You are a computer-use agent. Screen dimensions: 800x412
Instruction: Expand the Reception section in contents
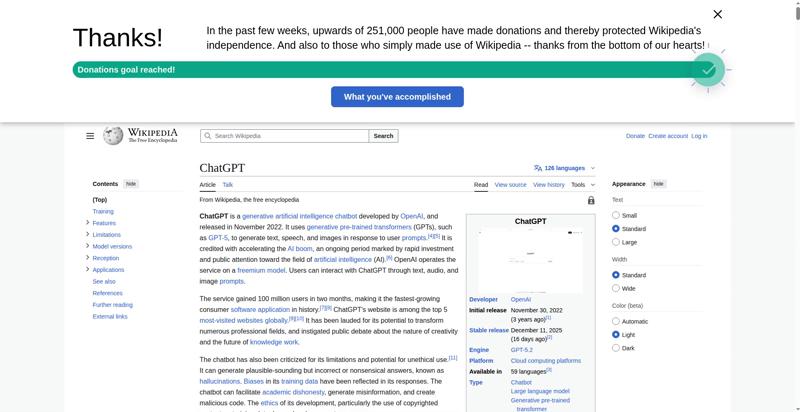tap(88, 258)
